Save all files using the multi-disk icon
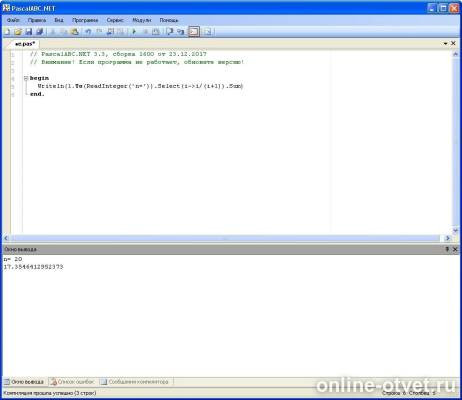 [40, 32]
